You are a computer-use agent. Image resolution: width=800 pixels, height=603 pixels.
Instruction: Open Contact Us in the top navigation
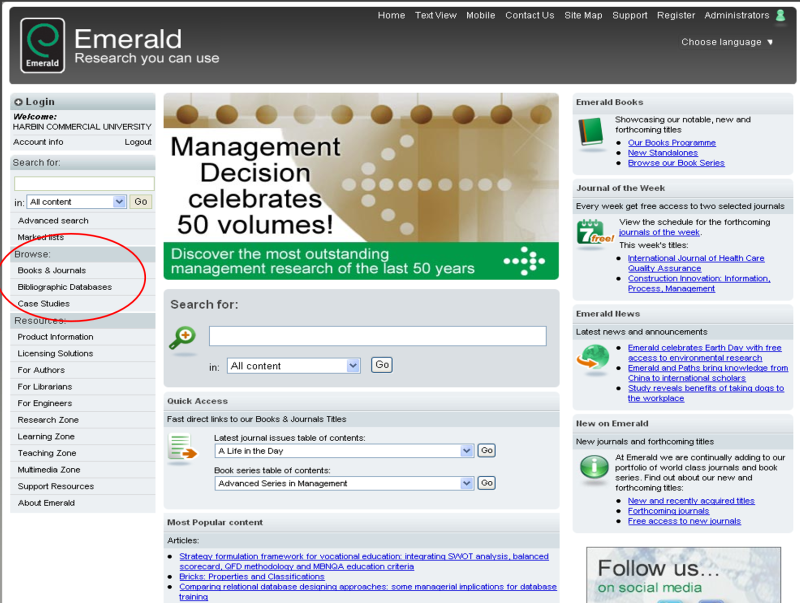530,15
